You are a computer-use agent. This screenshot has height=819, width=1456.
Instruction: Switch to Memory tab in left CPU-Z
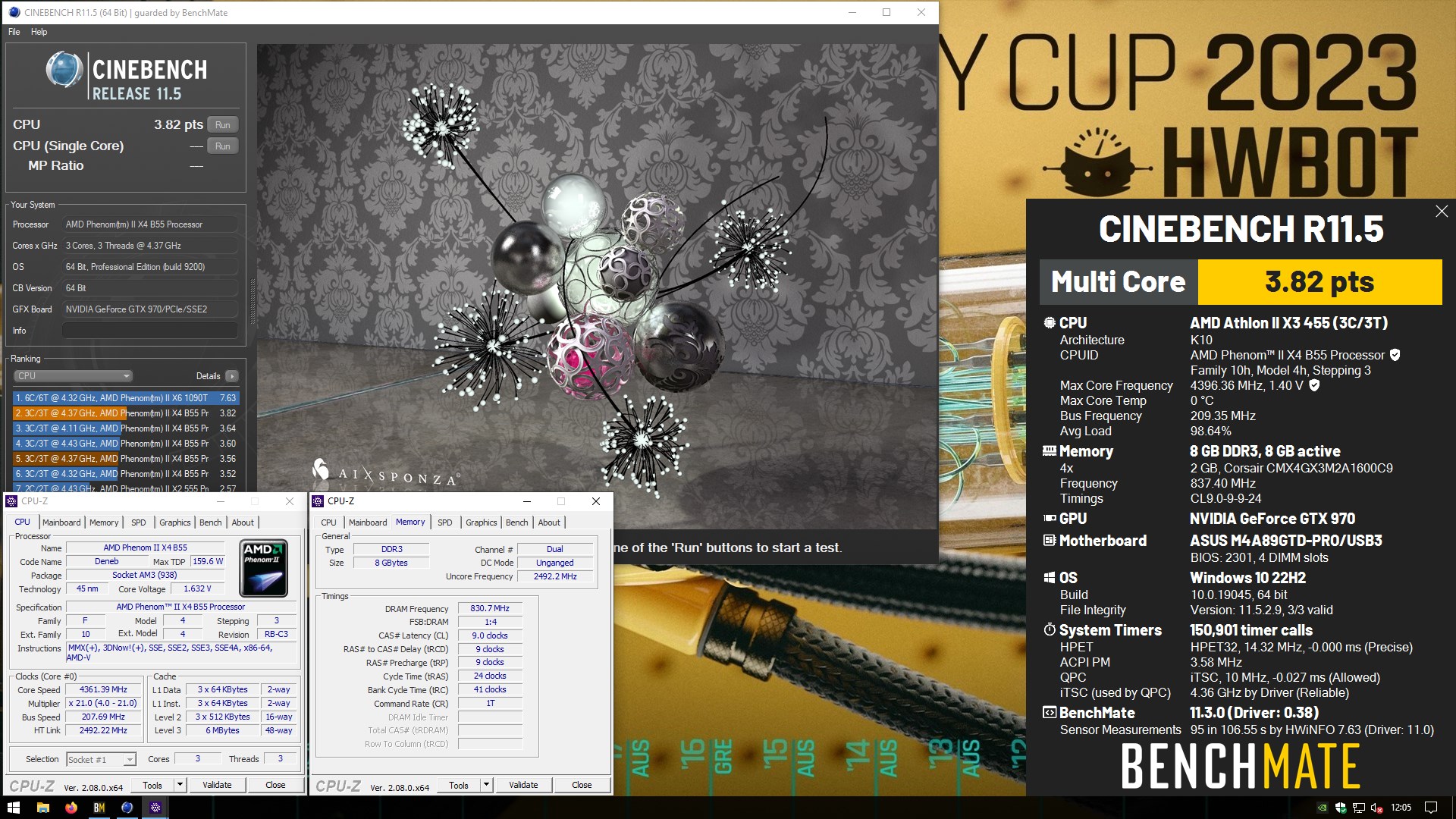coord(104,522)
